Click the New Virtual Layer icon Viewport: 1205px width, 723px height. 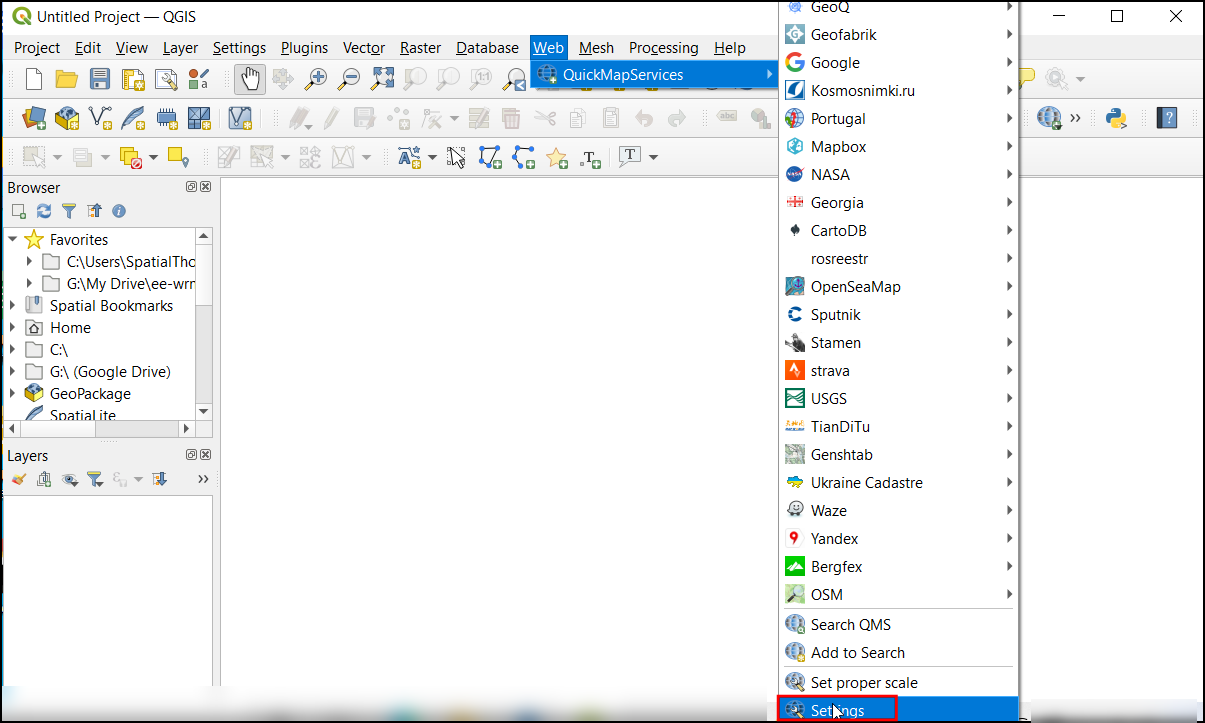click(x=240, y=119)
